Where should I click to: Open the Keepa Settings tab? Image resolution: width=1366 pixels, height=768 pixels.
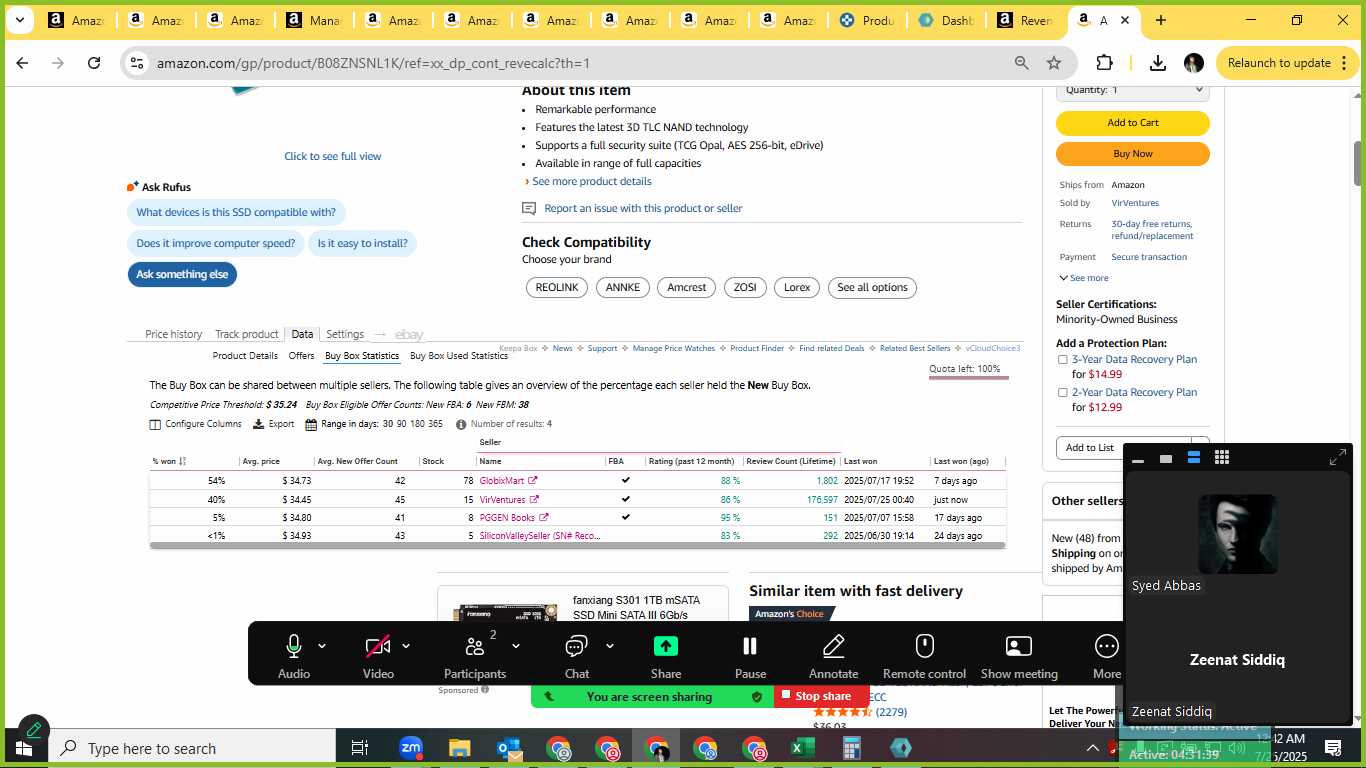click(x=345, y=334)
